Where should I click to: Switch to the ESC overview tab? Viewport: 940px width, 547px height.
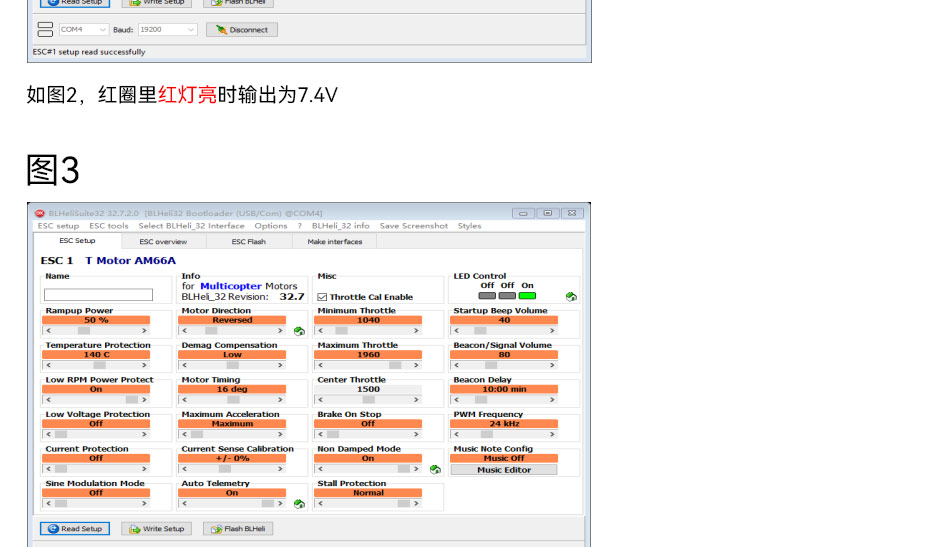click(x=163, y=242)
